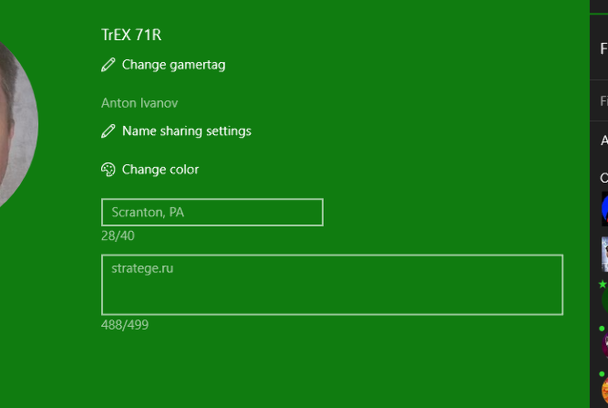Select the orange friend avatar at bottom right

pos(604,388)
